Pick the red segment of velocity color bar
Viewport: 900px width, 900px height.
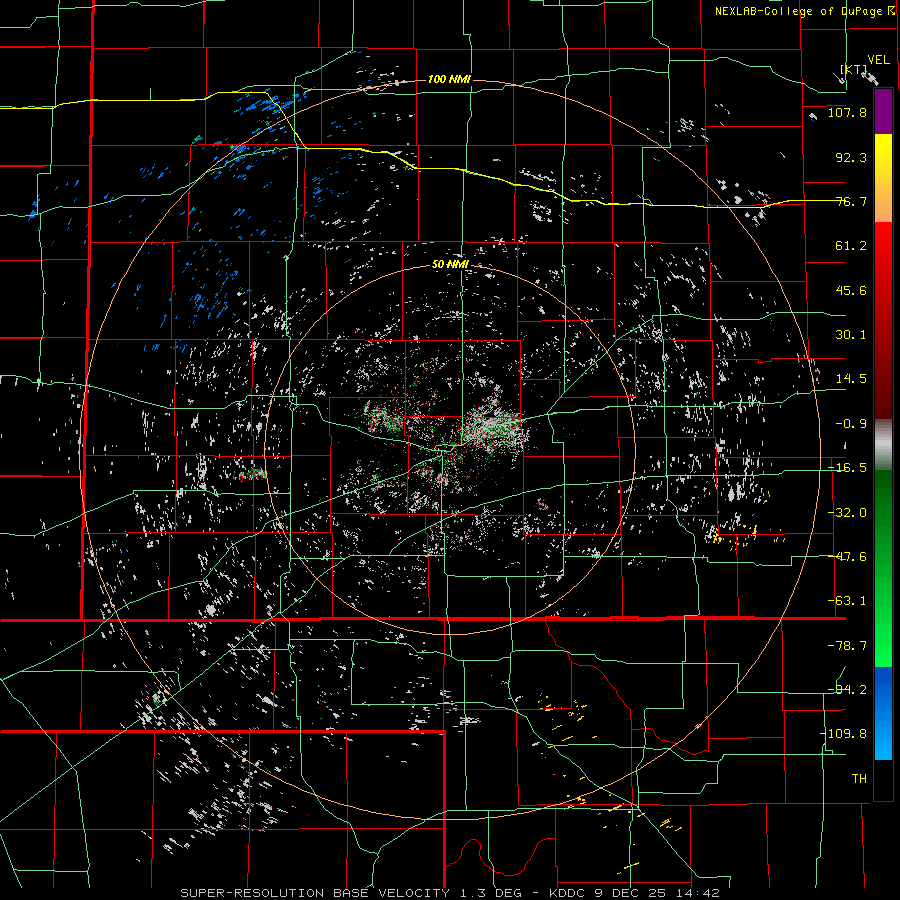click(883, 321)
